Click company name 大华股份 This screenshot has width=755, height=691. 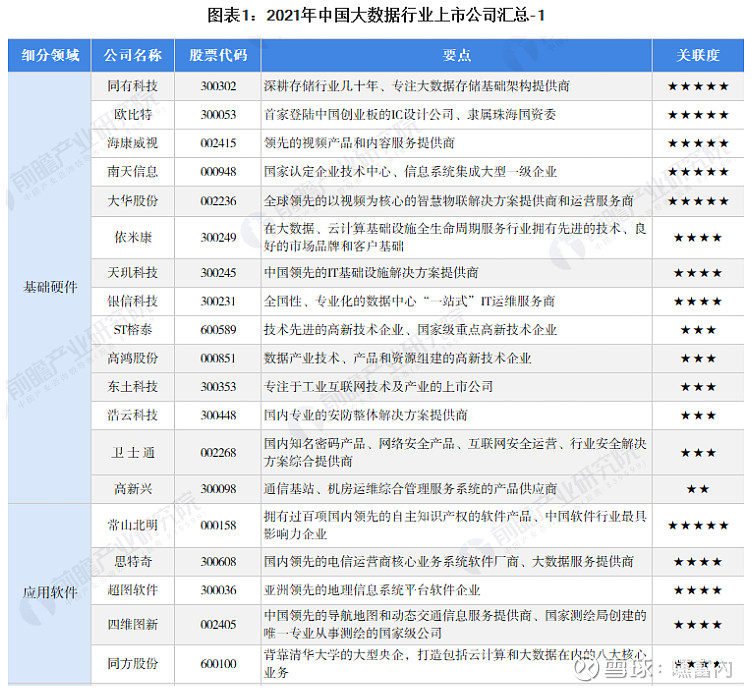(133, 201)
